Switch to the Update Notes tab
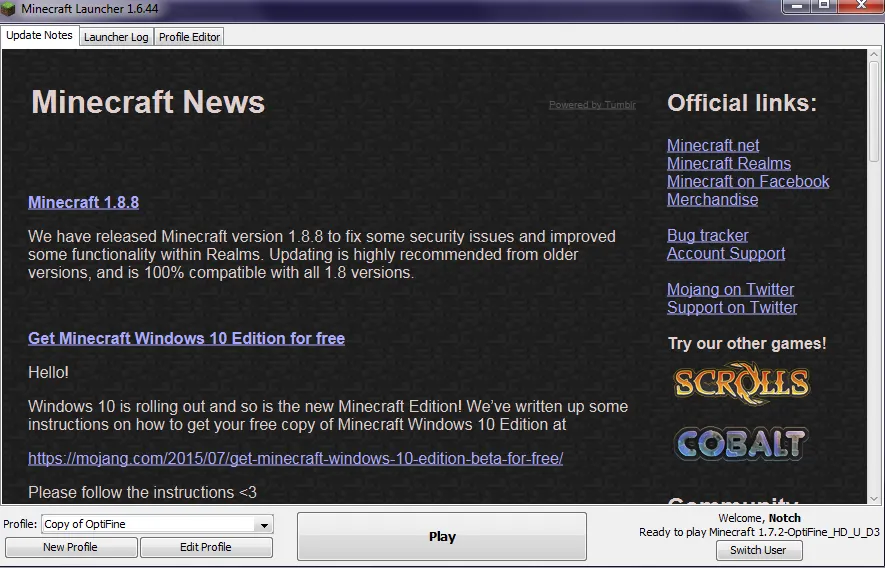This screenshot has height=568, width=885. (x=40, y=35)
